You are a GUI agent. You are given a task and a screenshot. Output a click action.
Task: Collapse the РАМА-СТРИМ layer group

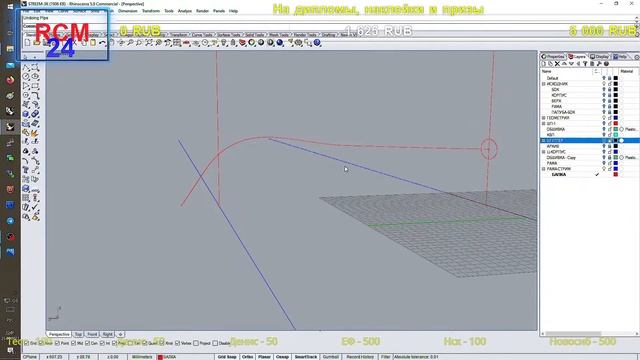[x=544, y=169]
